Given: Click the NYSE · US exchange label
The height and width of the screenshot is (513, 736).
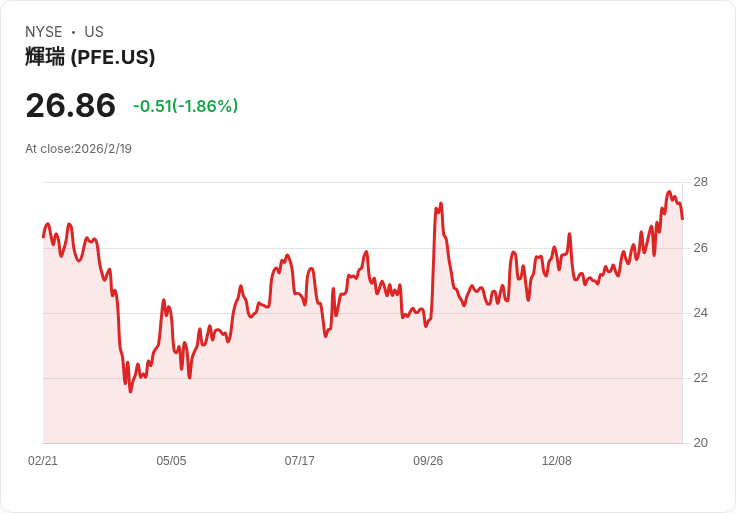Looking at the screenshot, I should [64, 32].
